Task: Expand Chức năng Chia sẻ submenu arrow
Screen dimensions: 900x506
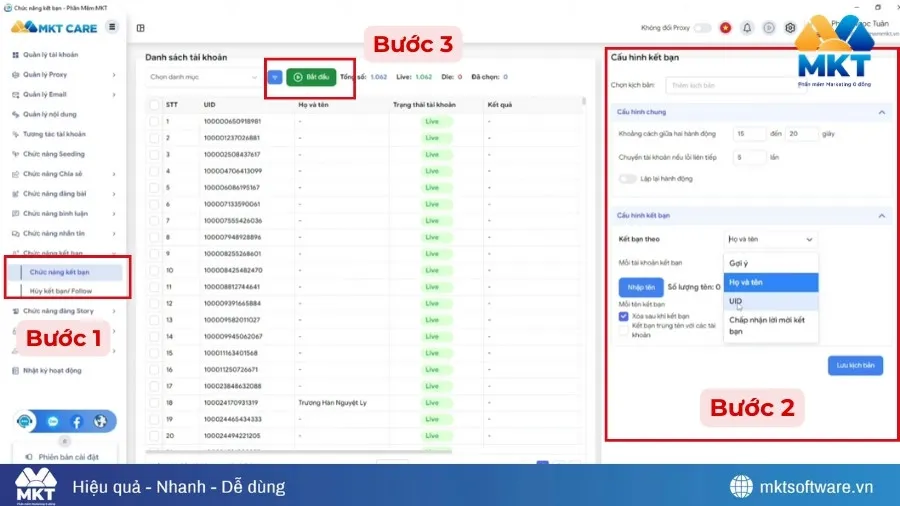Action: [114, 174]
